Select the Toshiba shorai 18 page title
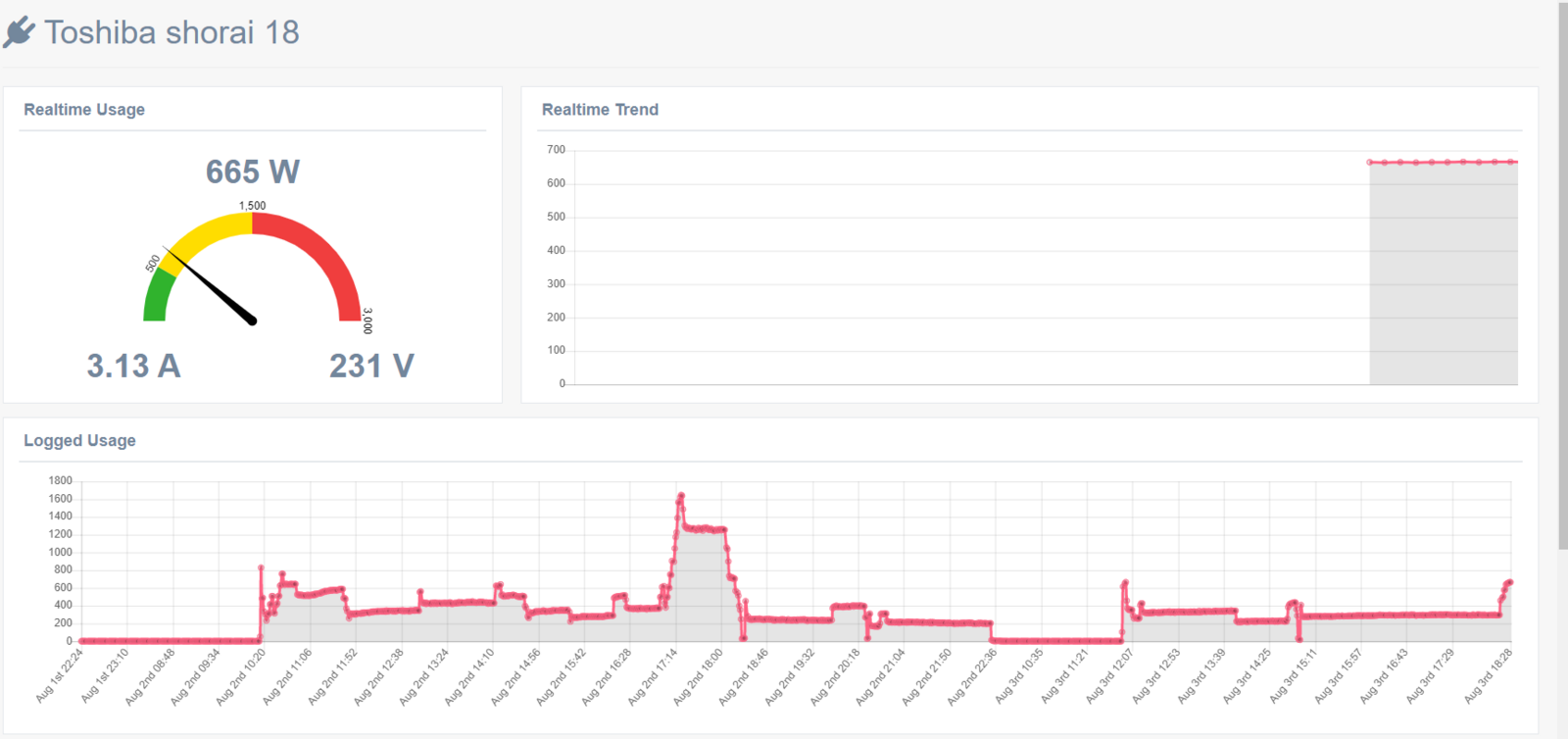 point(171,32)
